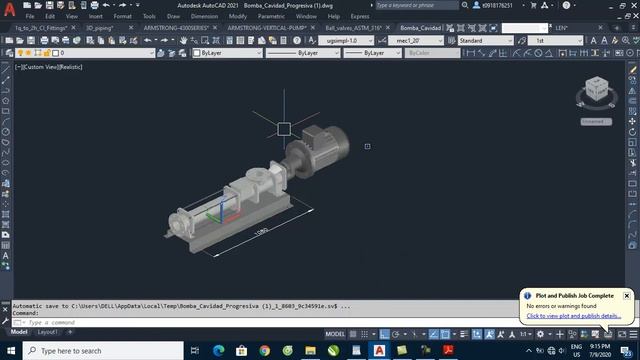Viewport: 640px width, 360px height.
Task: Click the Diameter dimension icon
Action: 538,53
